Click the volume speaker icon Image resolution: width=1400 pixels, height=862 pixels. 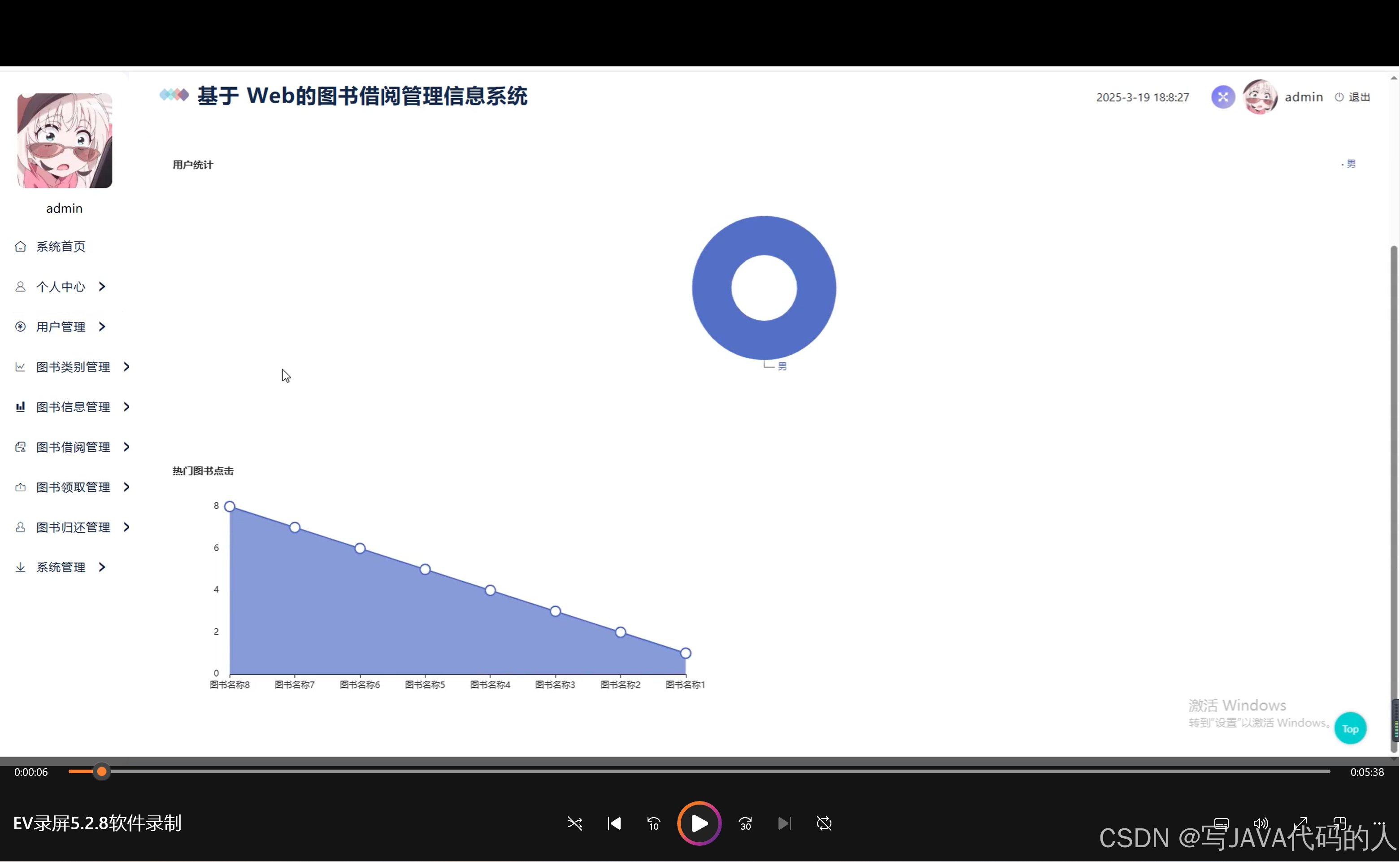pyautogui.click(x=1261, y=823)
